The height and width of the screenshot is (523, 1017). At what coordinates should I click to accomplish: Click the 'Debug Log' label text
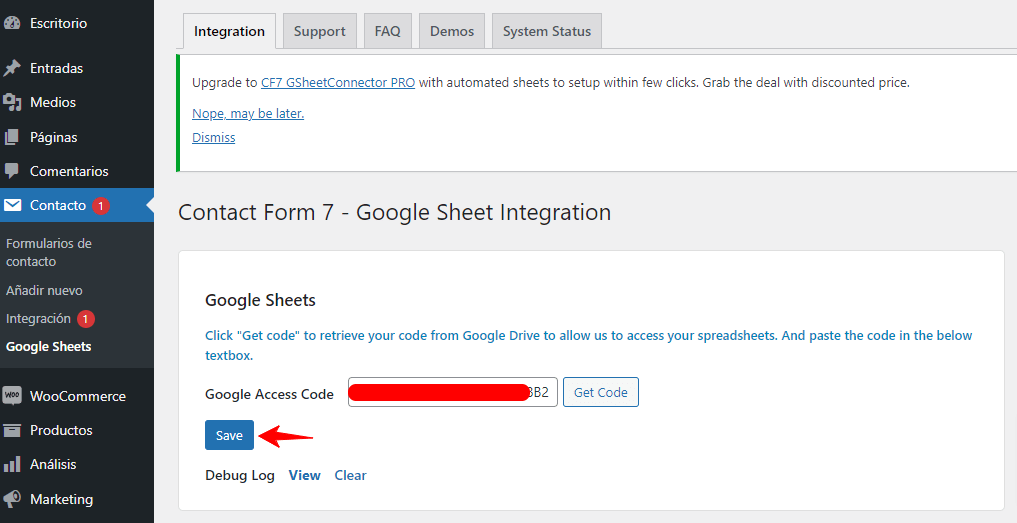click(x=240, y=476)
